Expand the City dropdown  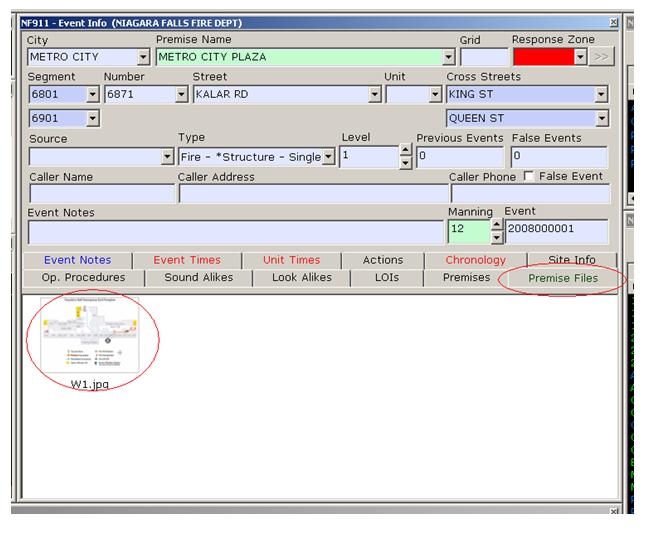(141, 57)
